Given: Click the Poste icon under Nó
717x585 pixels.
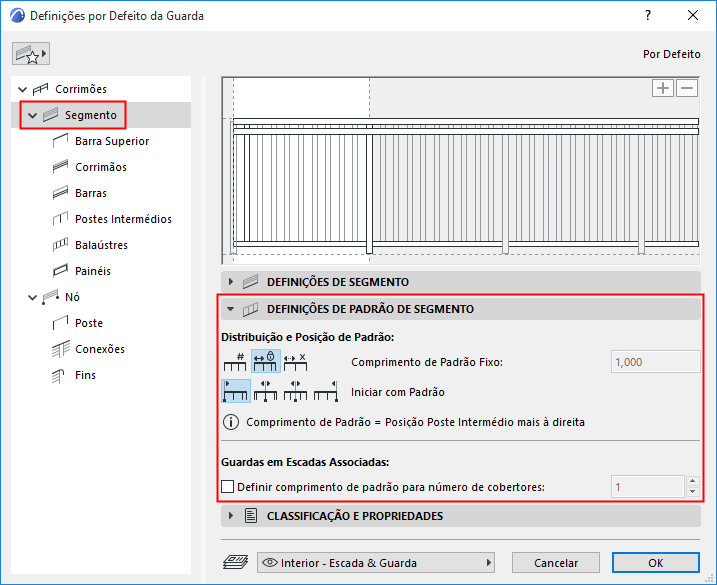Looking at the screenshot, I should (60, 323).
